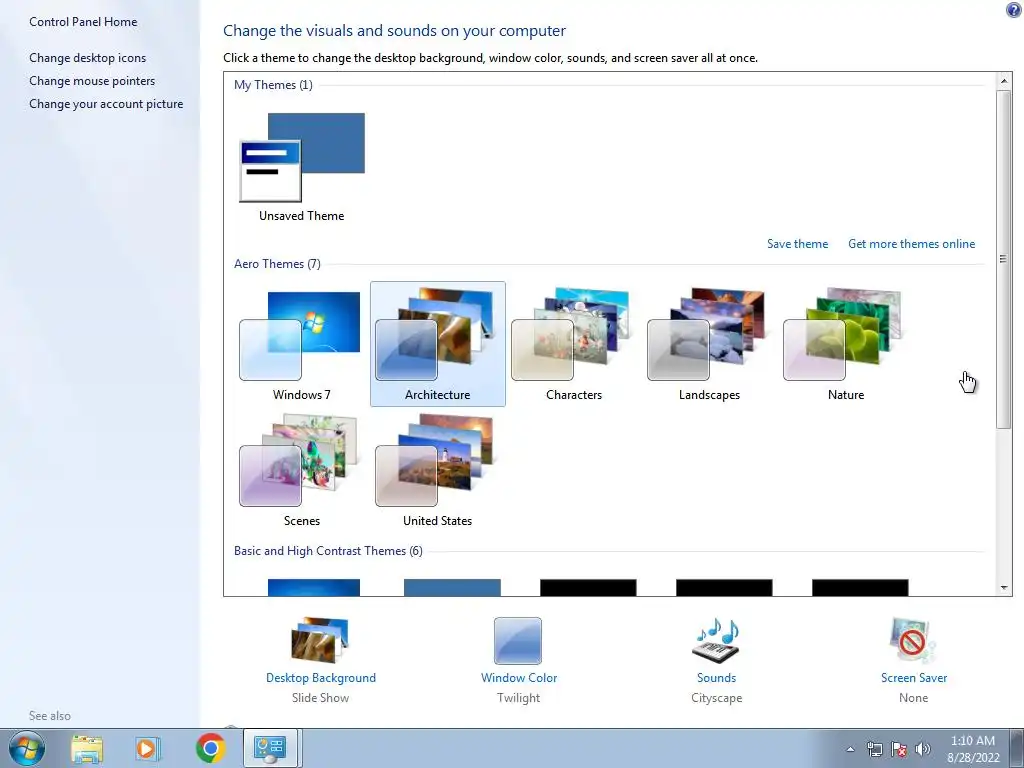1024x768 pixels.
Task: Select the steel-blue Basic theme thumbnail
Action: point(452,587)
